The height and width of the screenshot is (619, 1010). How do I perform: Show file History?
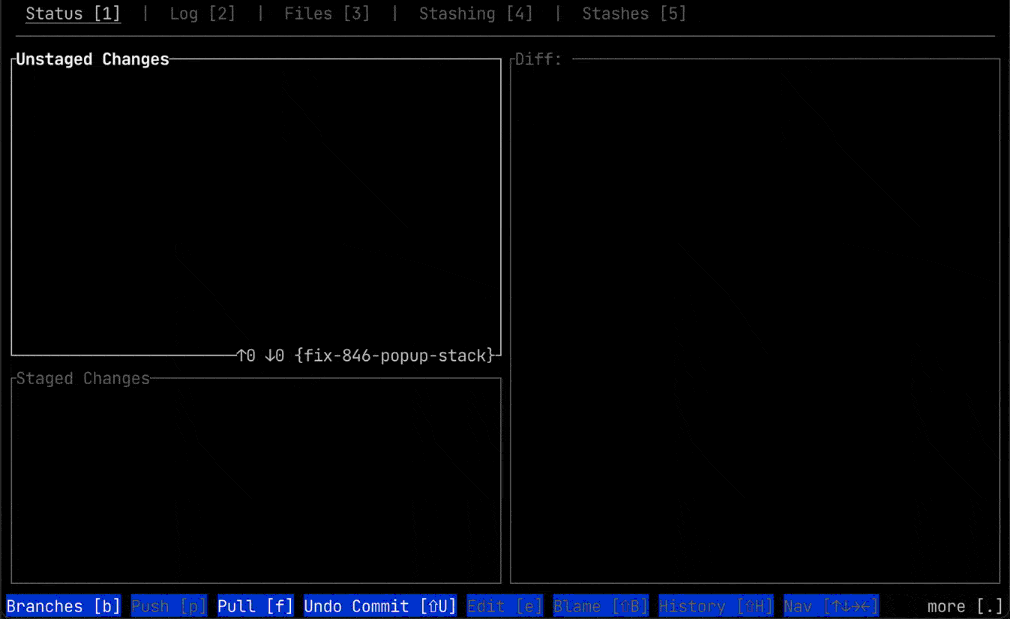pyautogui.click(x=715, y=605)
